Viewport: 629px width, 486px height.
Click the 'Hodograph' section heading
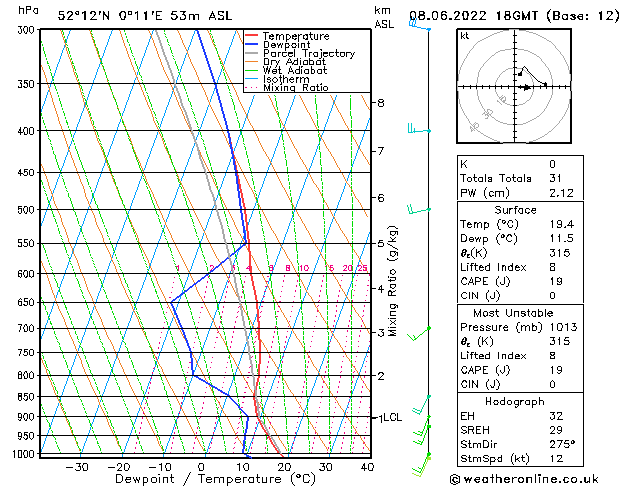515,402
